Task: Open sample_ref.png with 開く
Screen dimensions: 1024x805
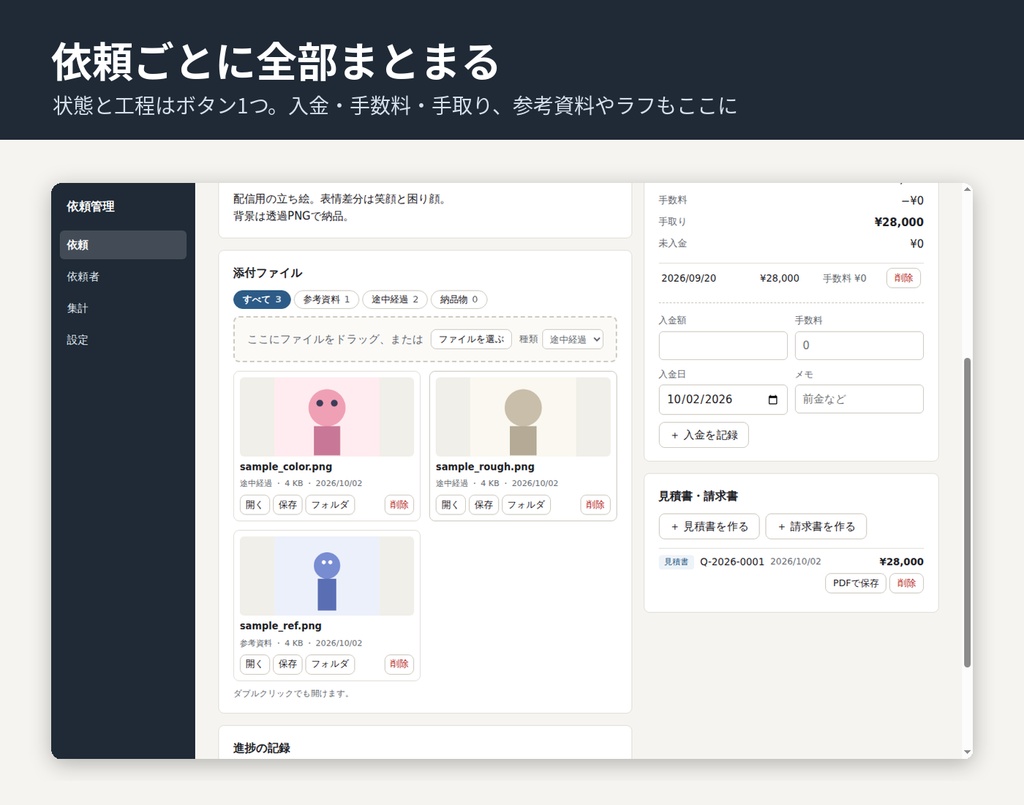Action: (x=254, y=664)
